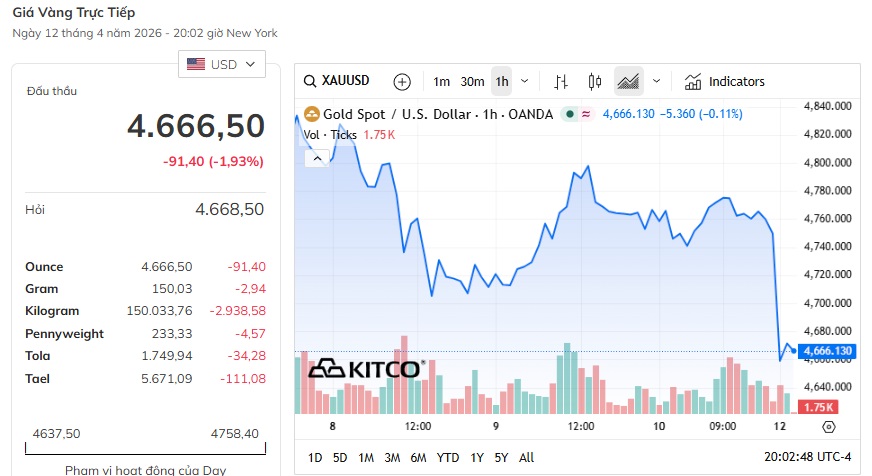Open the Indicators panel
The image size is (872, 476).
coord(725,81)
